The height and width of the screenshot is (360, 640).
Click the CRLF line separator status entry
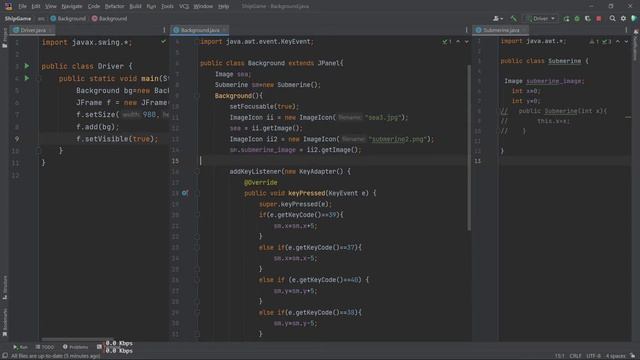pyautogui.click(x=575, y=356)
